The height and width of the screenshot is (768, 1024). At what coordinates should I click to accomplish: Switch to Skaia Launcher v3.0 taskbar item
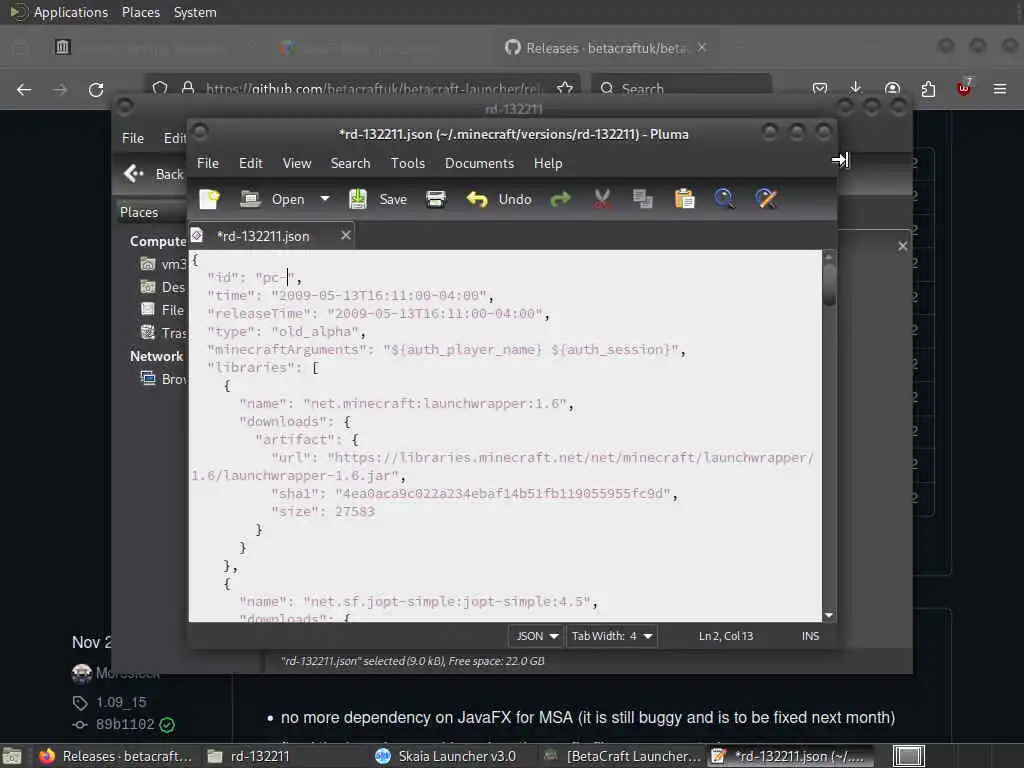pos(446,756)
